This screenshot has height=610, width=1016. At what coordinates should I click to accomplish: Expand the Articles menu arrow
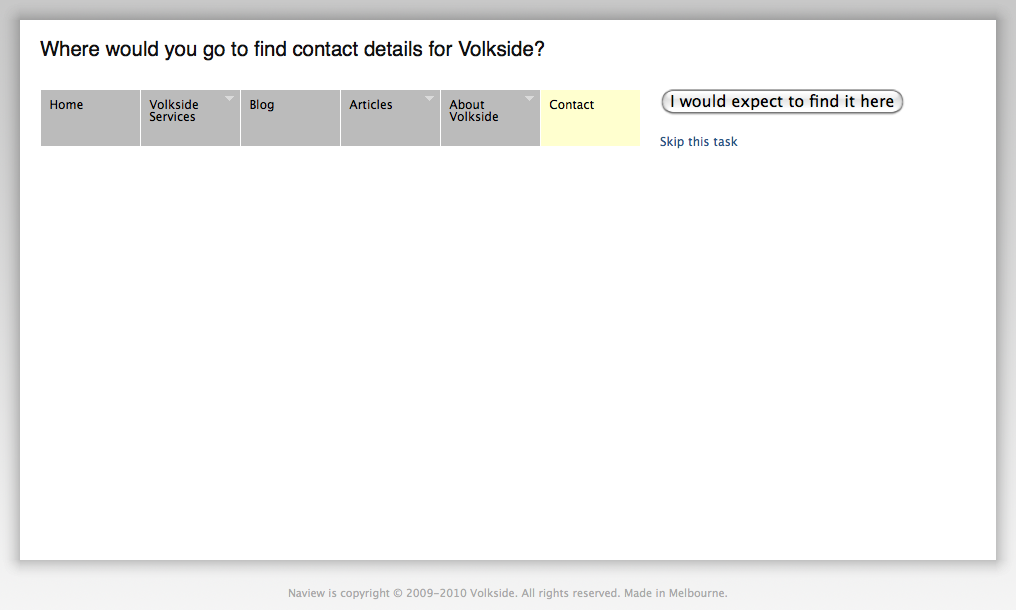429,99
